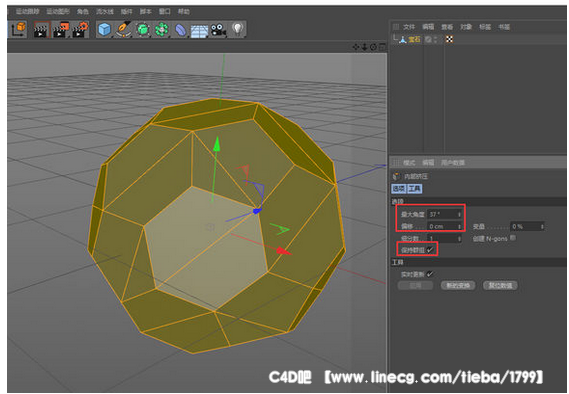Click the 复位数值 button
Screen dimensions: 569x394
click(500, 286)
